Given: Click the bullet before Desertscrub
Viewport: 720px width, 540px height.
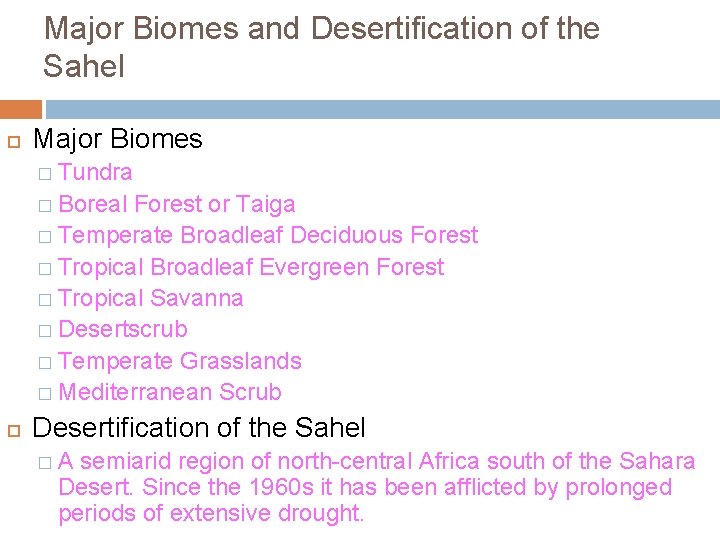Looking at the screenshot, I should pos(45,331).
